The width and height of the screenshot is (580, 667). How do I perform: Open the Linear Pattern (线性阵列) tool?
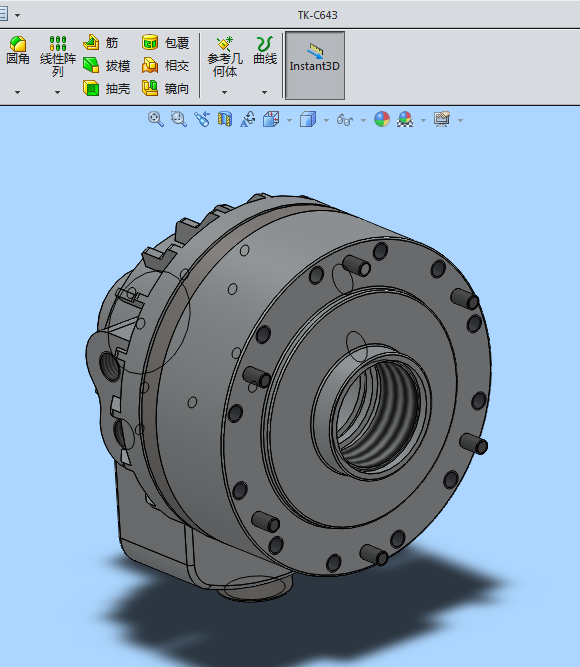click(x=57, y=56)
